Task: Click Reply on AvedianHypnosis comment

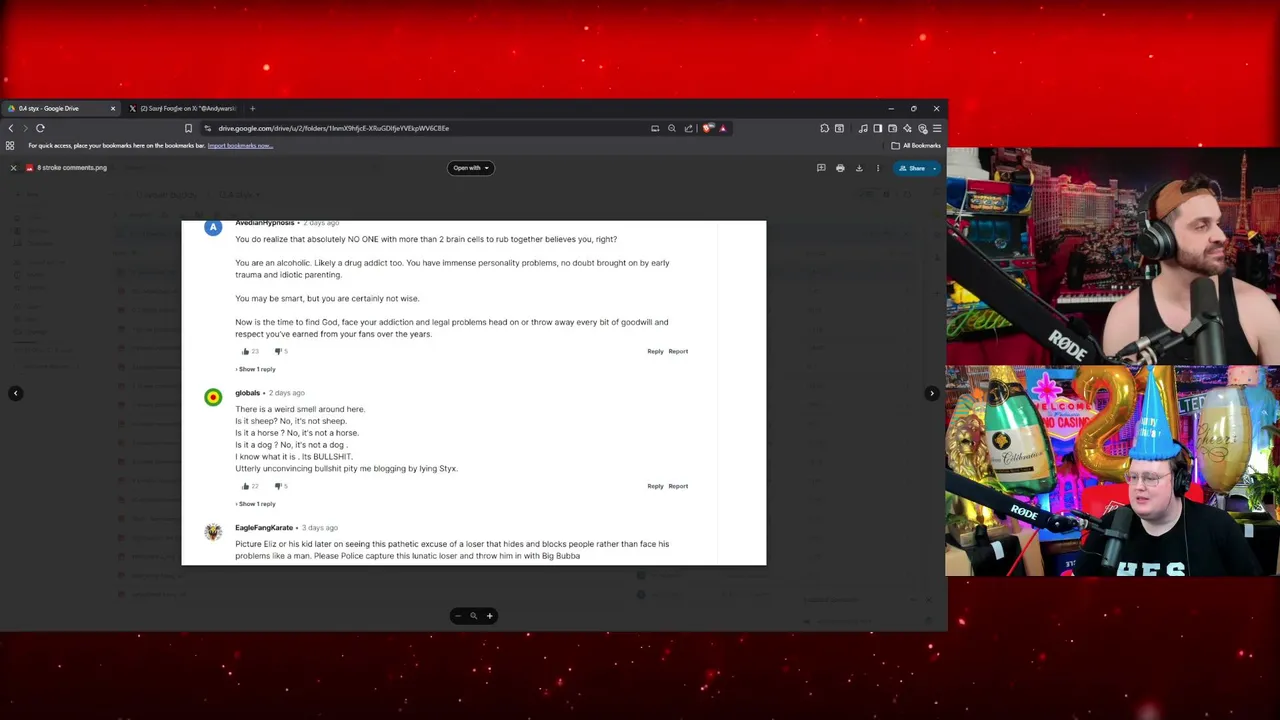Action: (655, 351)
